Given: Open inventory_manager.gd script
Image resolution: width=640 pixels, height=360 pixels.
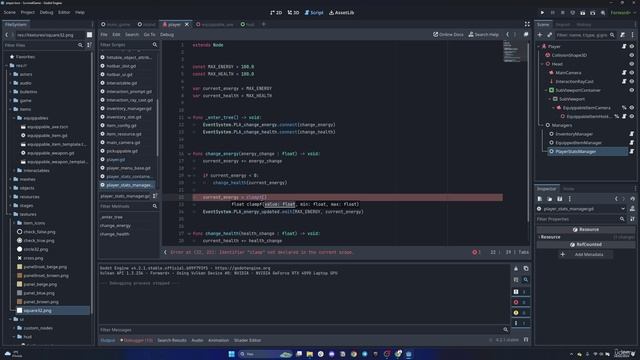Looking at the screenshot, I should (129, 109).
